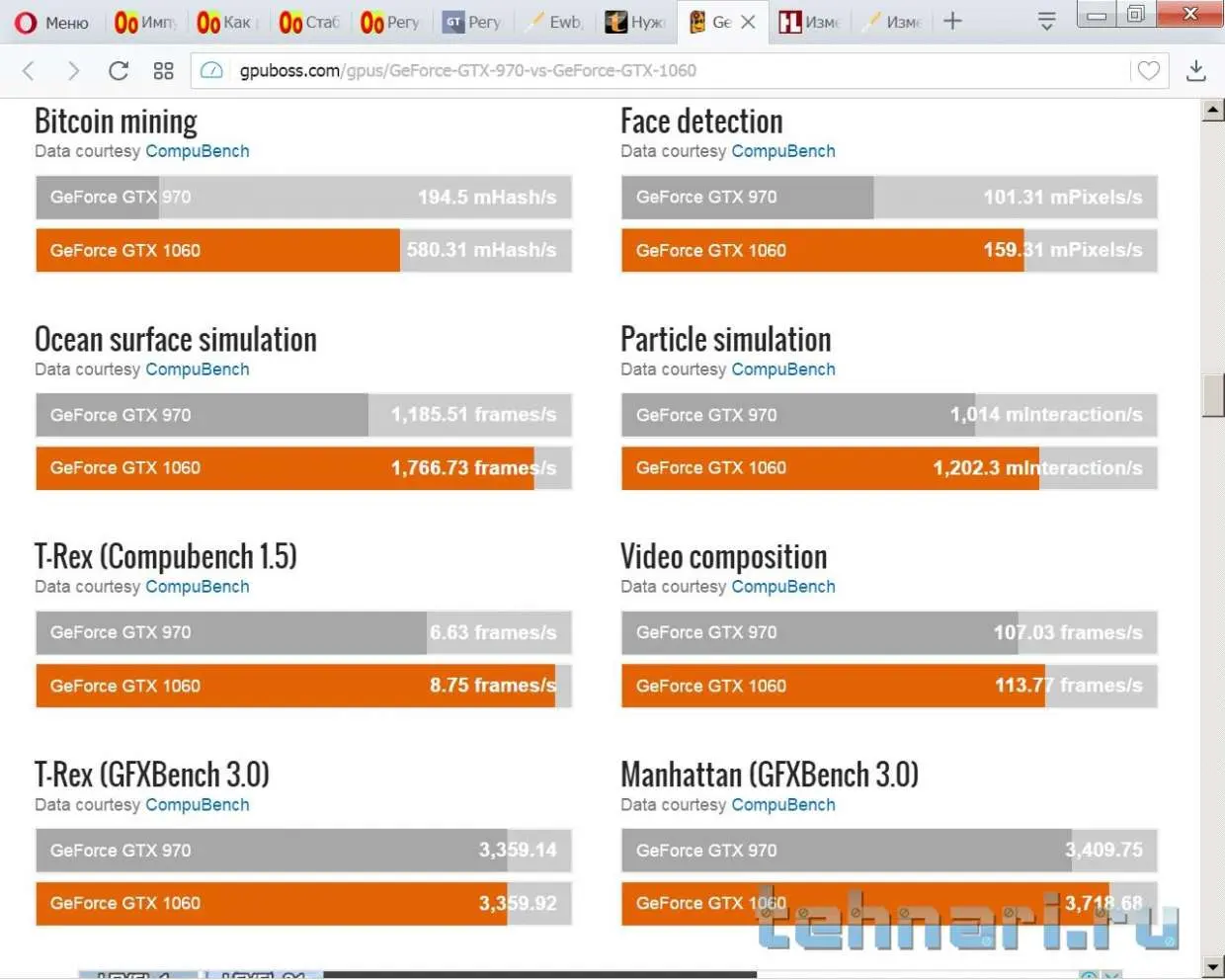Open downloads arrow icon

(1196, 70)
